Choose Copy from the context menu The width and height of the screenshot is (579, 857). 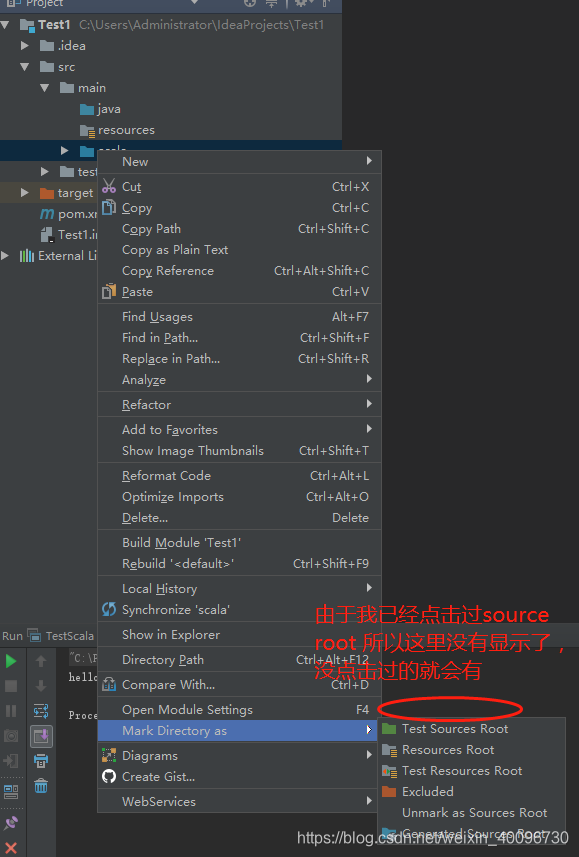[x=239, y=208]
